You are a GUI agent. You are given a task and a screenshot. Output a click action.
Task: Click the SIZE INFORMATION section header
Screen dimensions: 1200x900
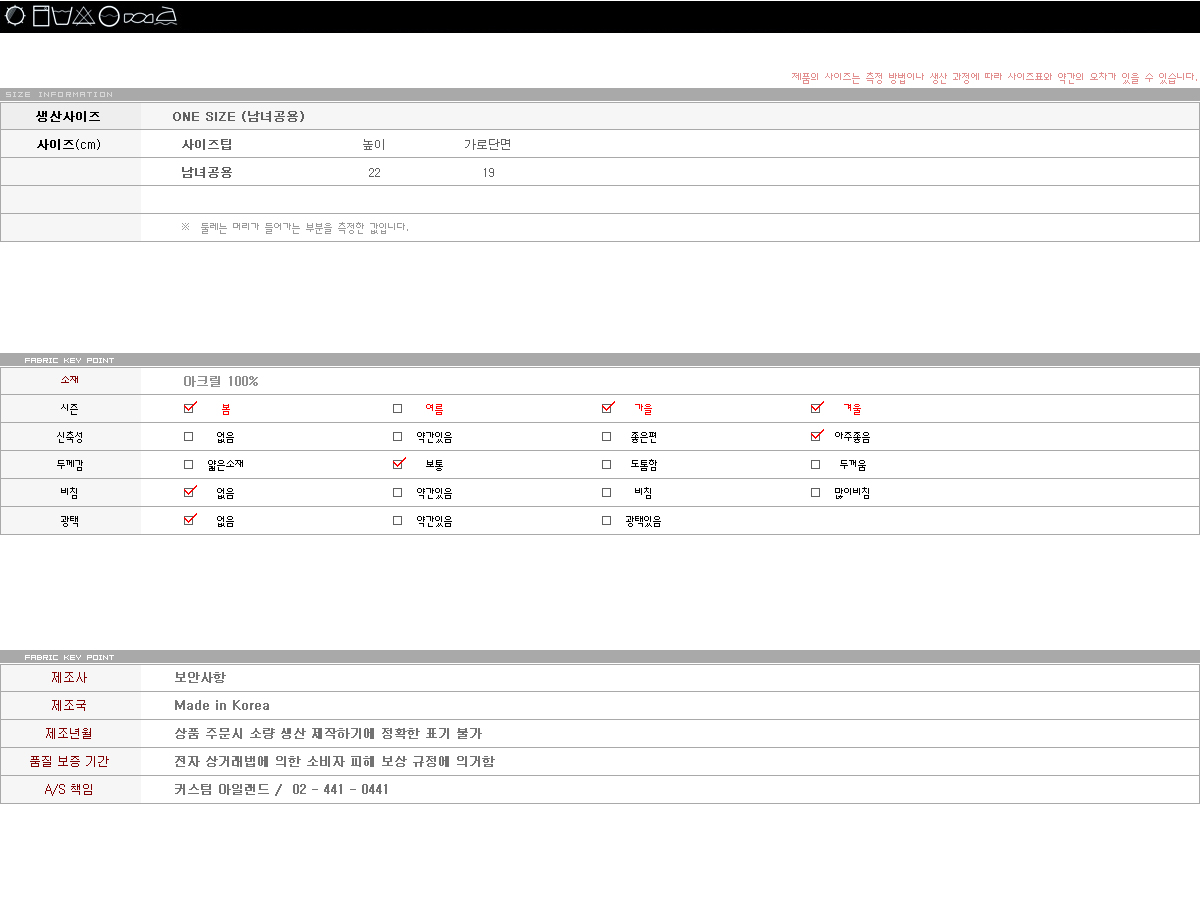[x=59, y=94]
